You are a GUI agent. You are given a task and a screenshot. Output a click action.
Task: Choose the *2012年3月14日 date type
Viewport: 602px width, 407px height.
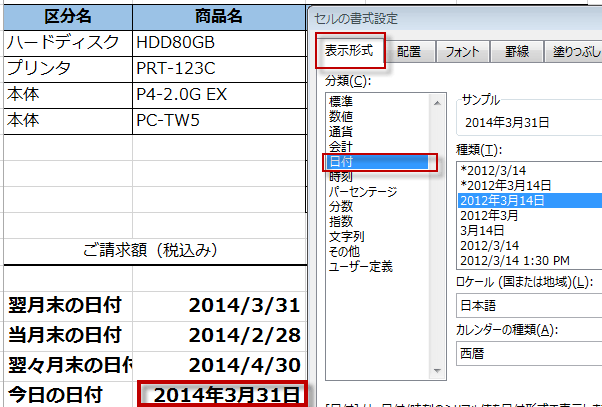click(x=530, y=185)
